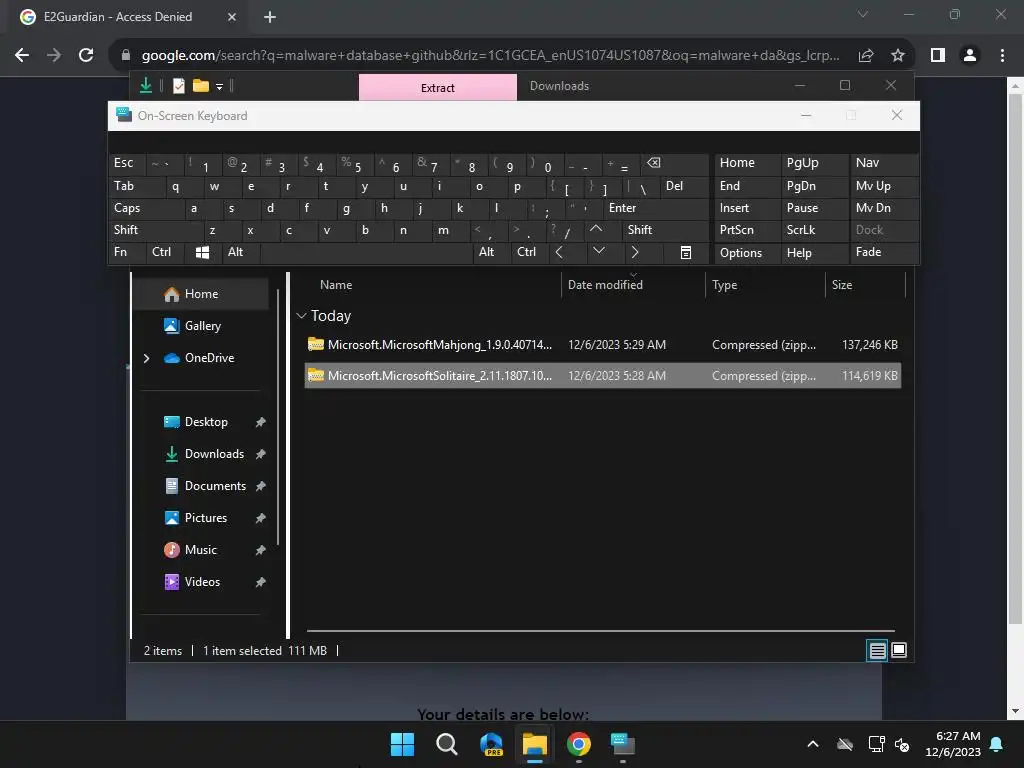This screenshot has width=1024, height=768.
Task: Toggle right Shift key on keyboard
Action: click(665, 231)
